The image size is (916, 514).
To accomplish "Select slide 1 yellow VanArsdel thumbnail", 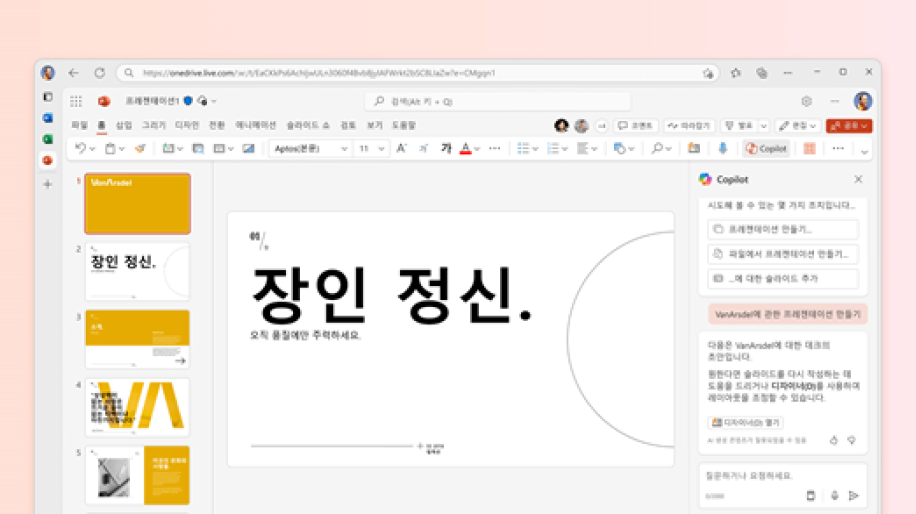I will (x=137, y=203).
